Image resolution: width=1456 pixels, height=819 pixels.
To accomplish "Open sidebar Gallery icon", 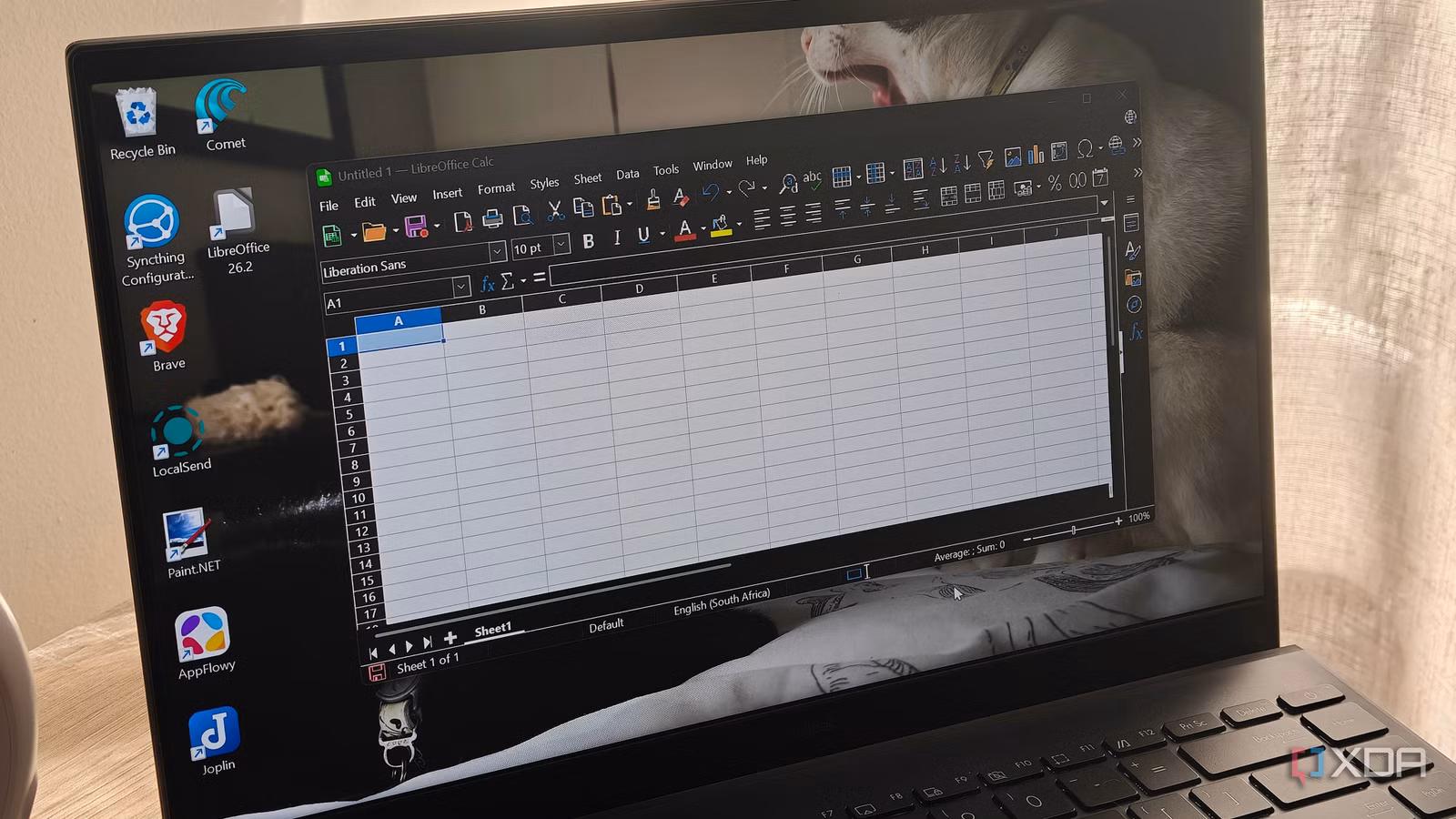I will coord(1133,278).
